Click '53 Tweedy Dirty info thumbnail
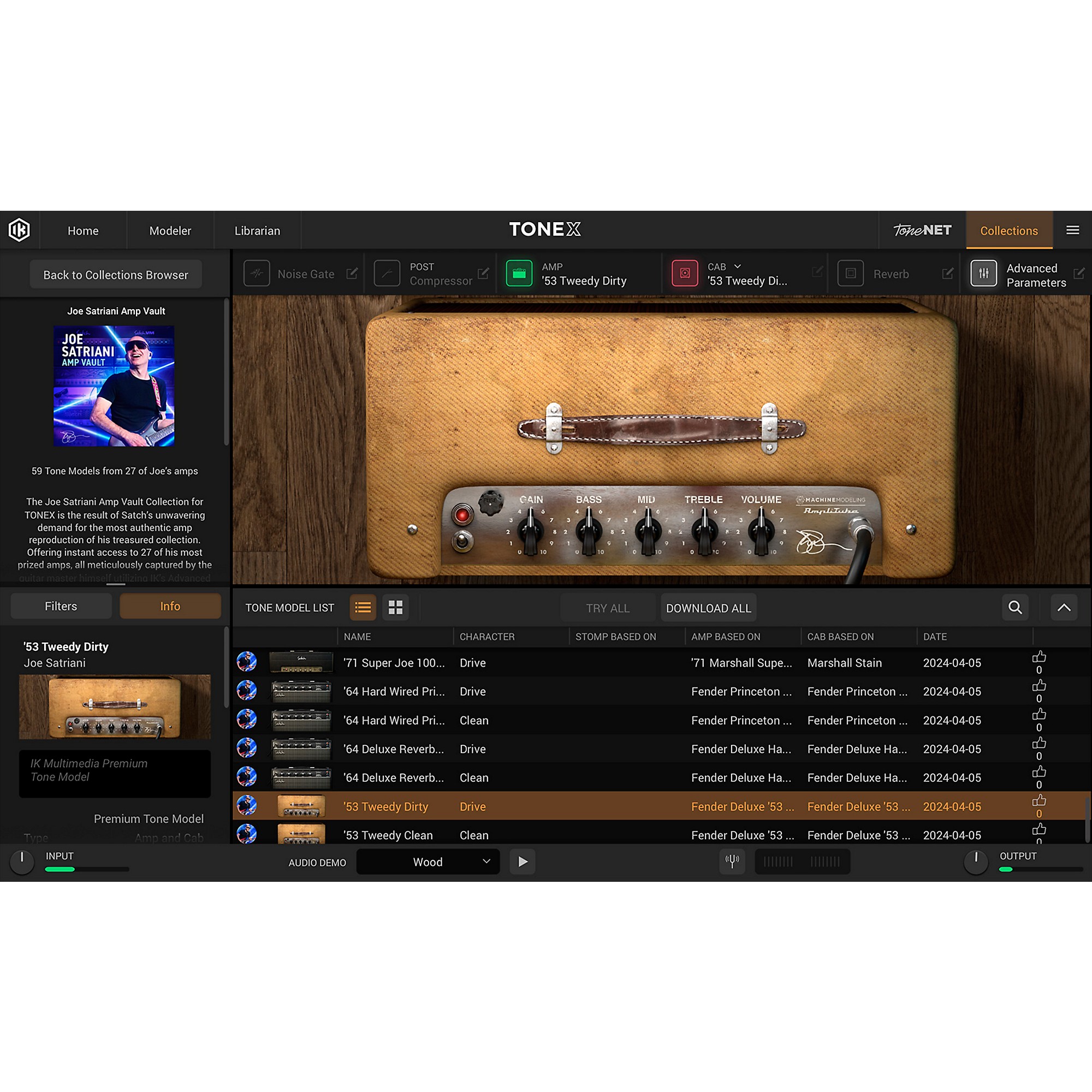Screen dimensions: 1092x1092 [x=115, y=707]
